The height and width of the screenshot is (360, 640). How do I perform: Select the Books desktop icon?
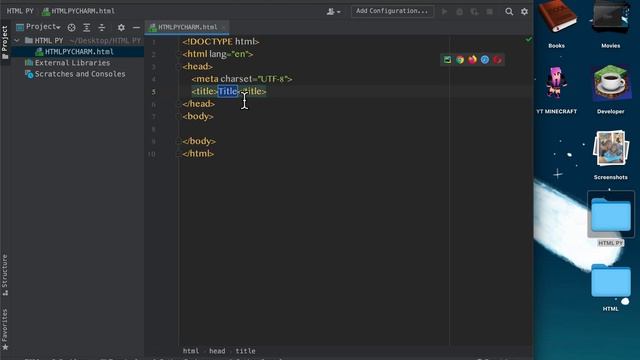pyautogui.click(x=556, y=25)
